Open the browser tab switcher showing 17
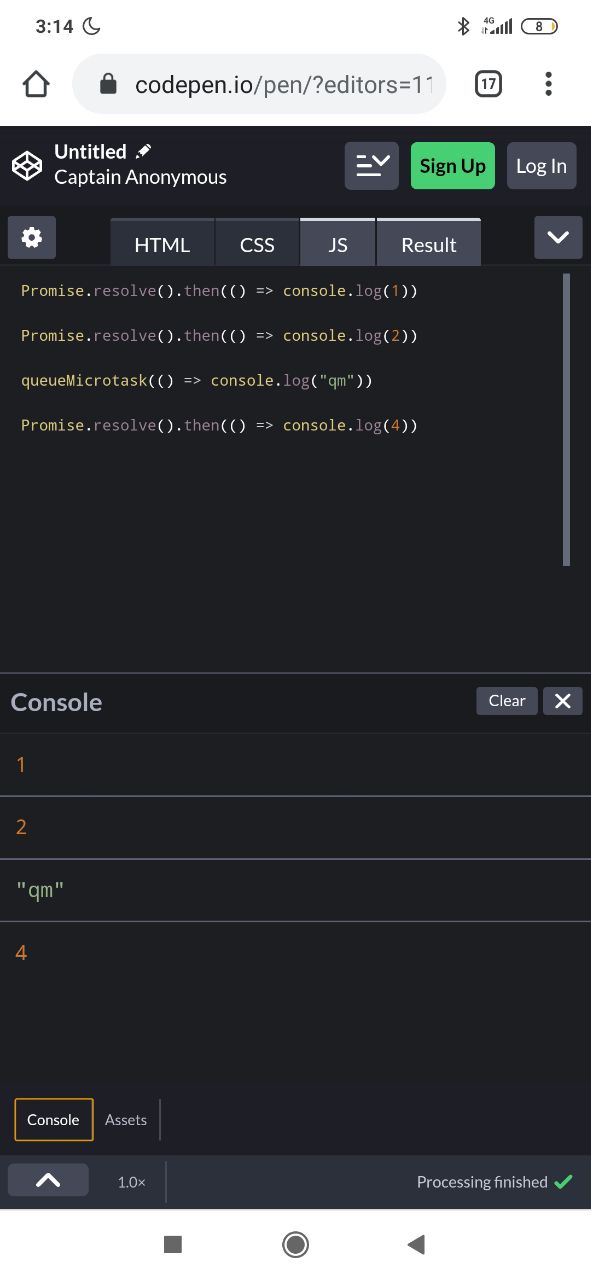This screenshot has height=1280, width=591. pos(488,85)
